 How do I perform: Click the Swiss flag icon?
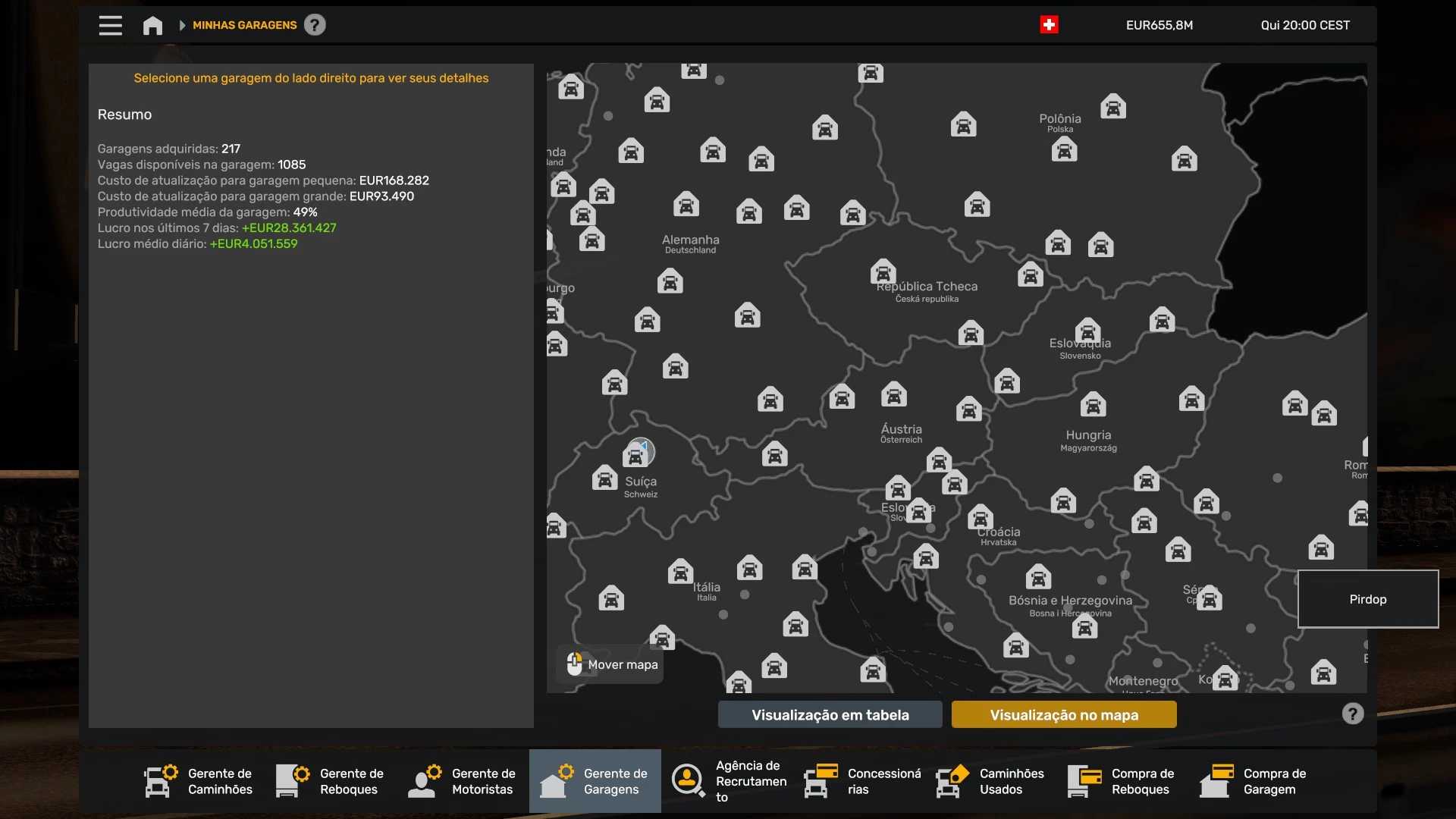[x=1049, y=25]
